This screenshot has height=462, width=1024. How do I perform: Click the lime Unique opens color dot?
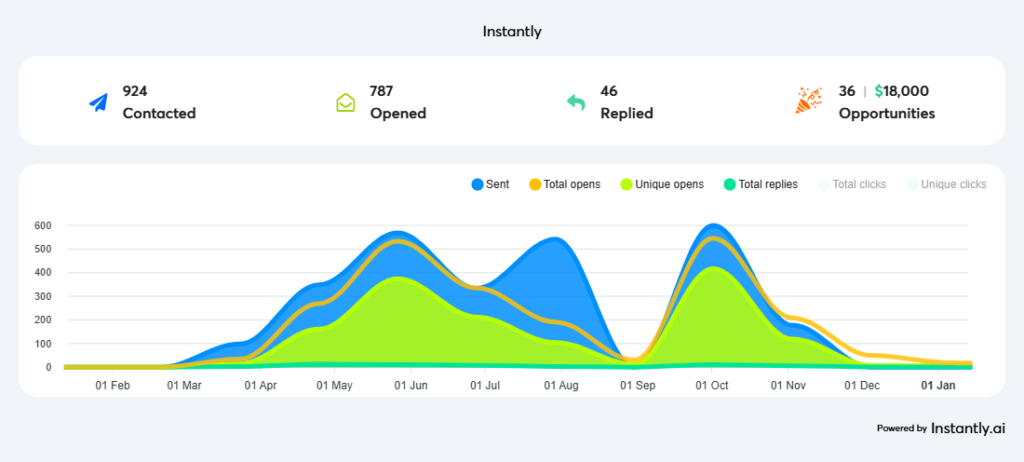click(x=626, y=184)
